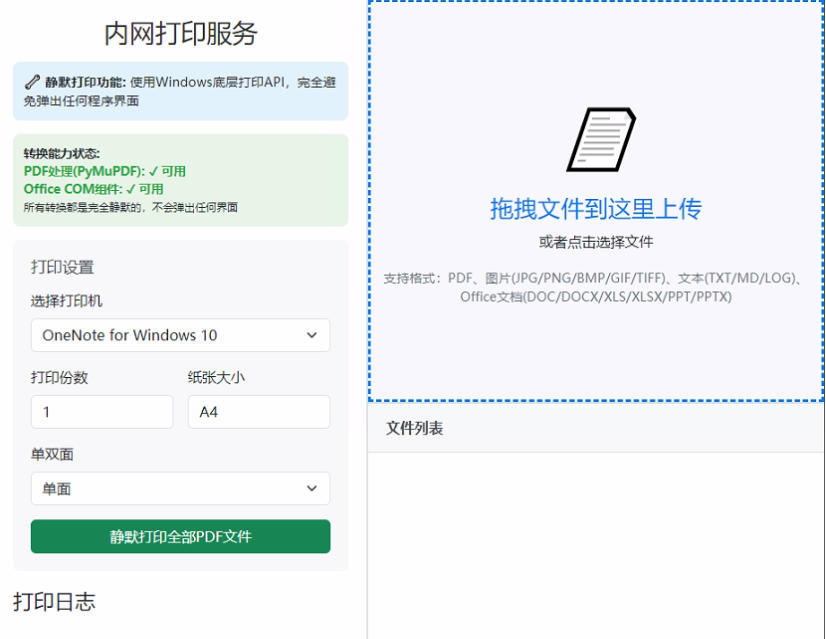
Task: Click the 静默打印功能 bold label
Action: [85, 82]
